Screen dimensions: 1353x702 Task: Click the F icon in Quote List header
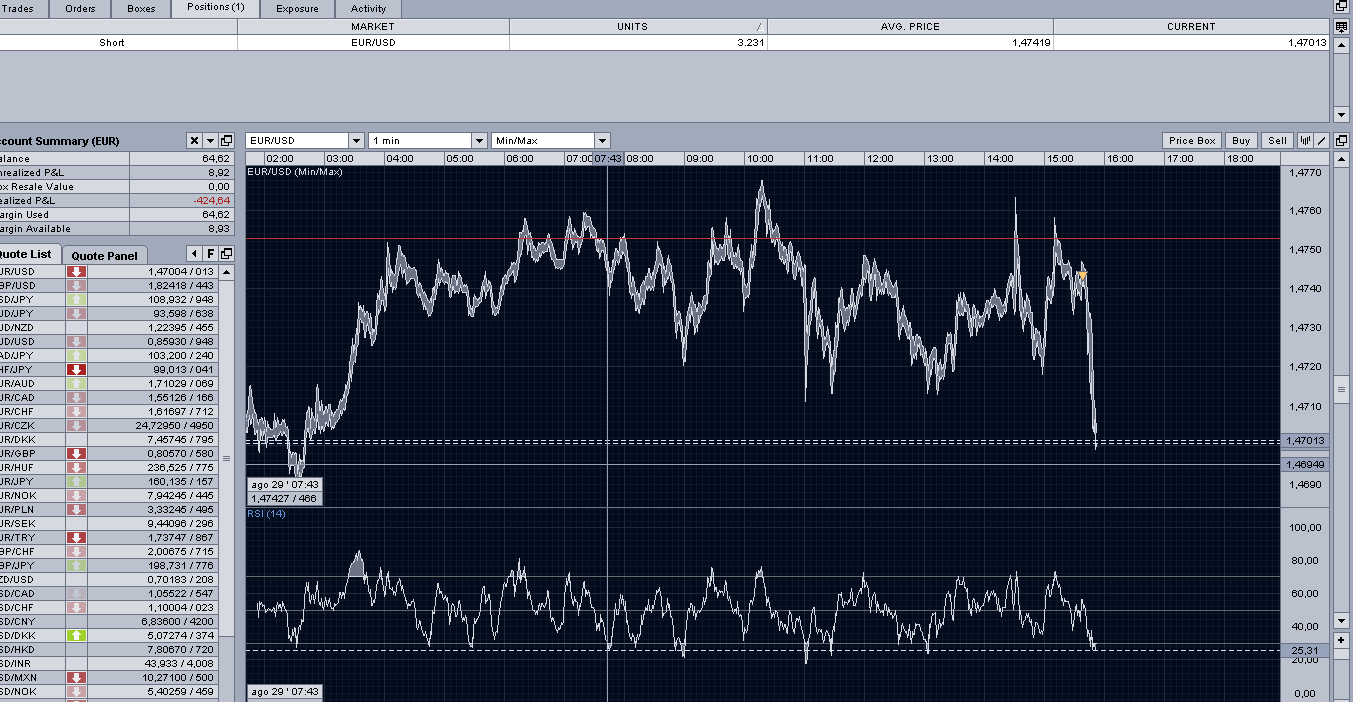click(211, 254)
